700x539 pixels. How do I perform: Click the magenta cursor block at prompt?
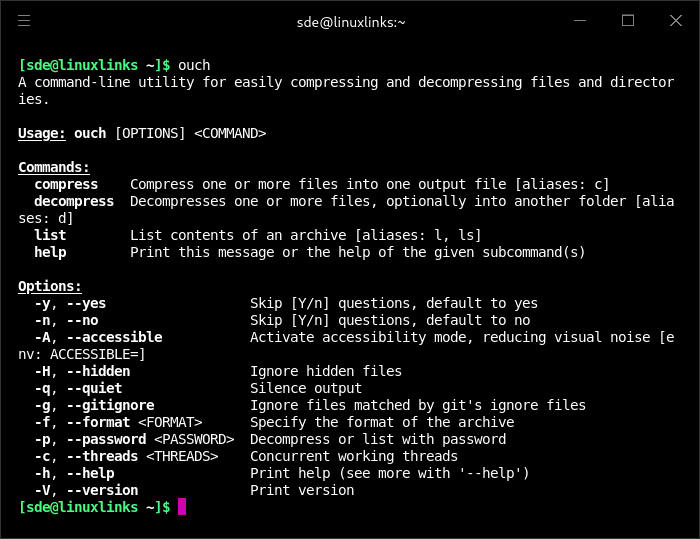point(182,507)
